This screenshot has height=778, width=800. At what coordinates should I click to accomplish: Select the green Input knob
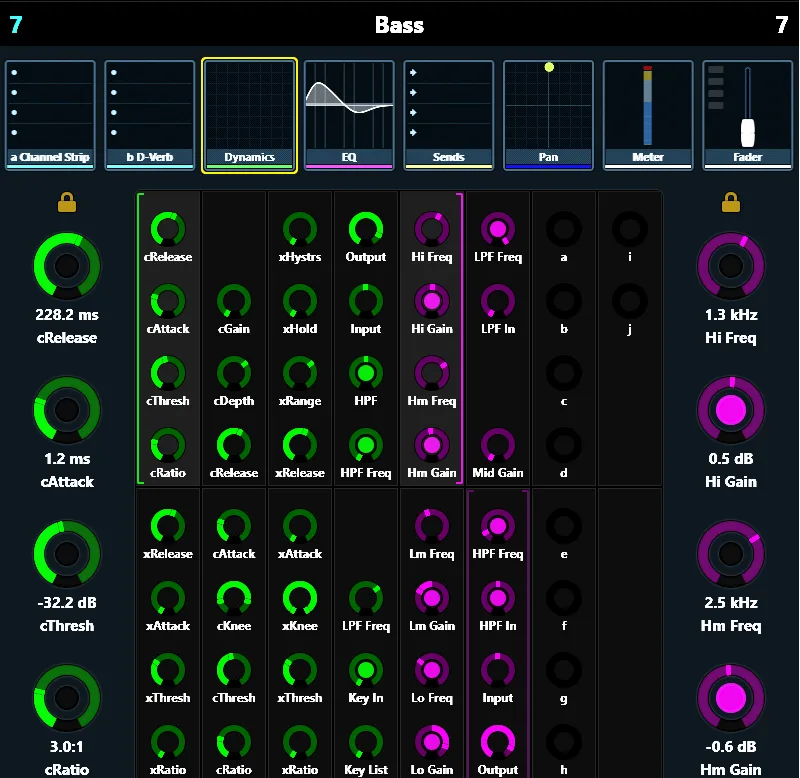[x=366, y=301]
